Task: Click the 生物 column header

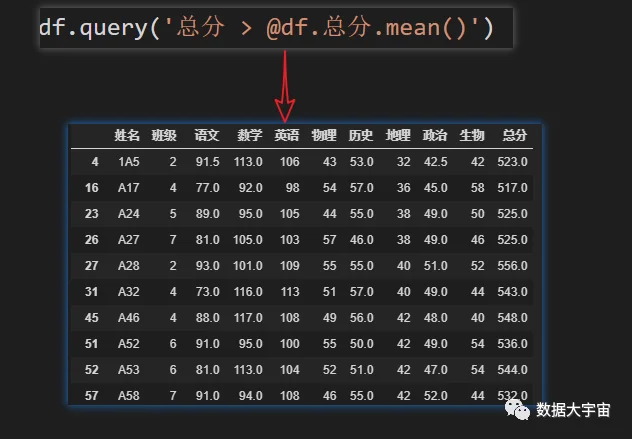Action: tap(472, 135)
